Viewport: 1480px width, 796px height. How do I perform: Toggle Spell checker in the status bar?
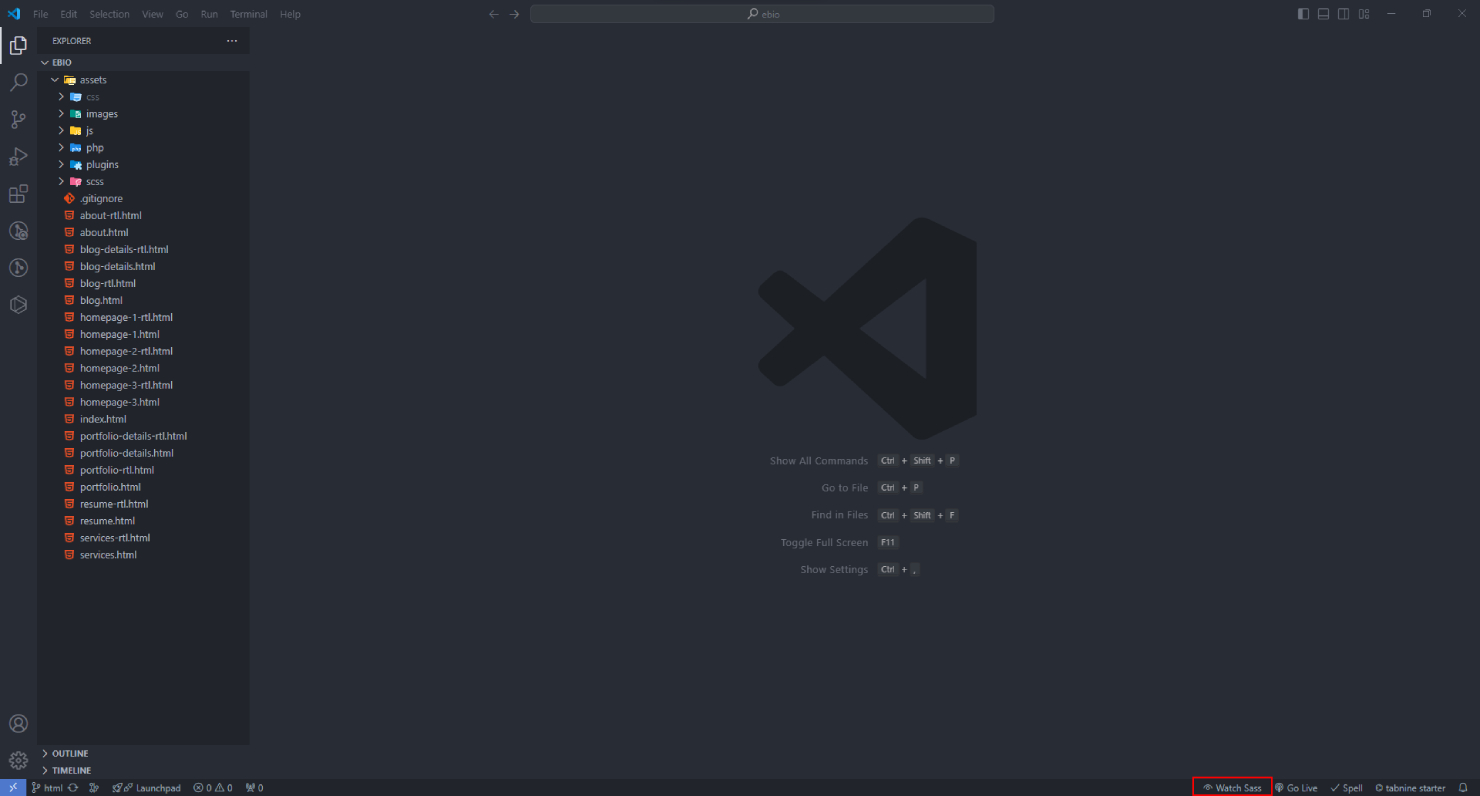point(1346,788)
